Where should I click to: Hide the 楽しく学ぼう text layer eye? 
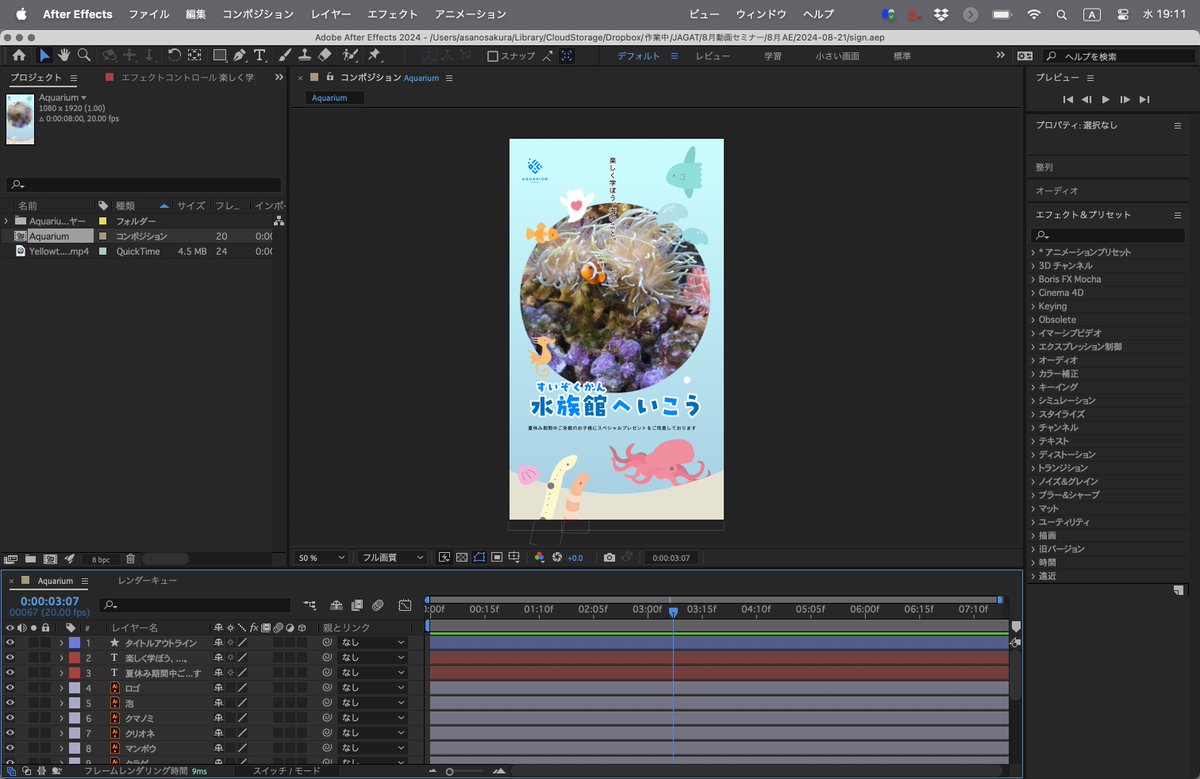coord(10,658)
